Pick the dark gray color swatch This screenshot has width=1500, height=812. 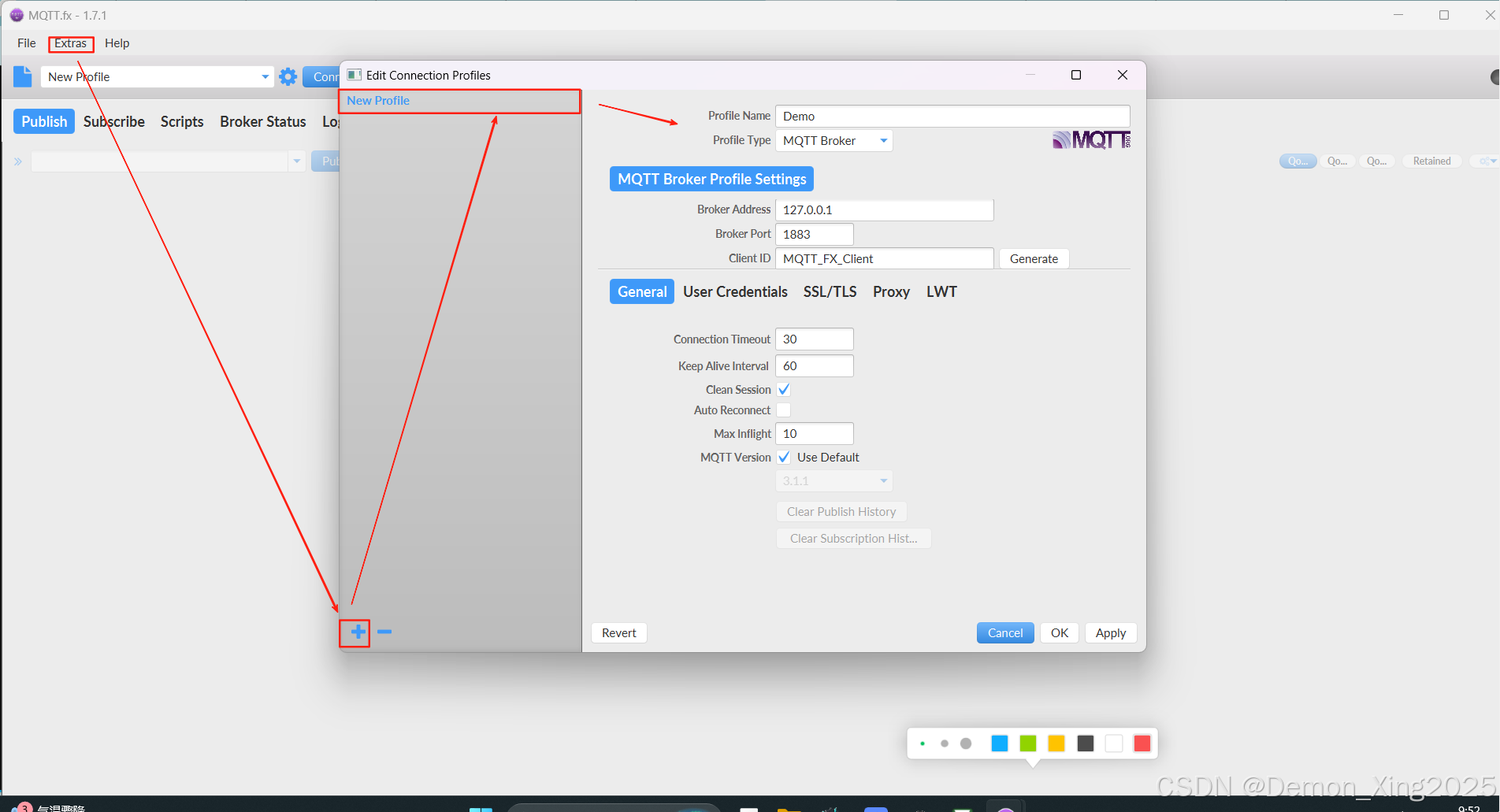click(1086, 743)
